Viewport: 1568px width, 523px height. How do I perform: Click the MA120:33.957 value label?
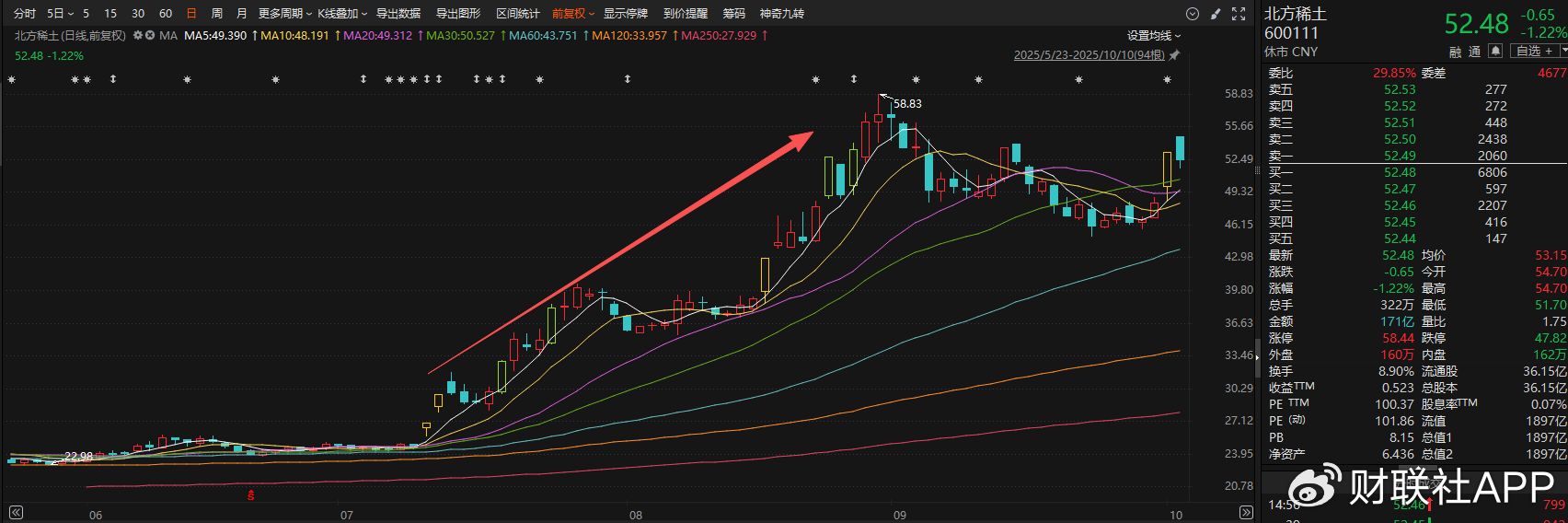coord(629,36)
